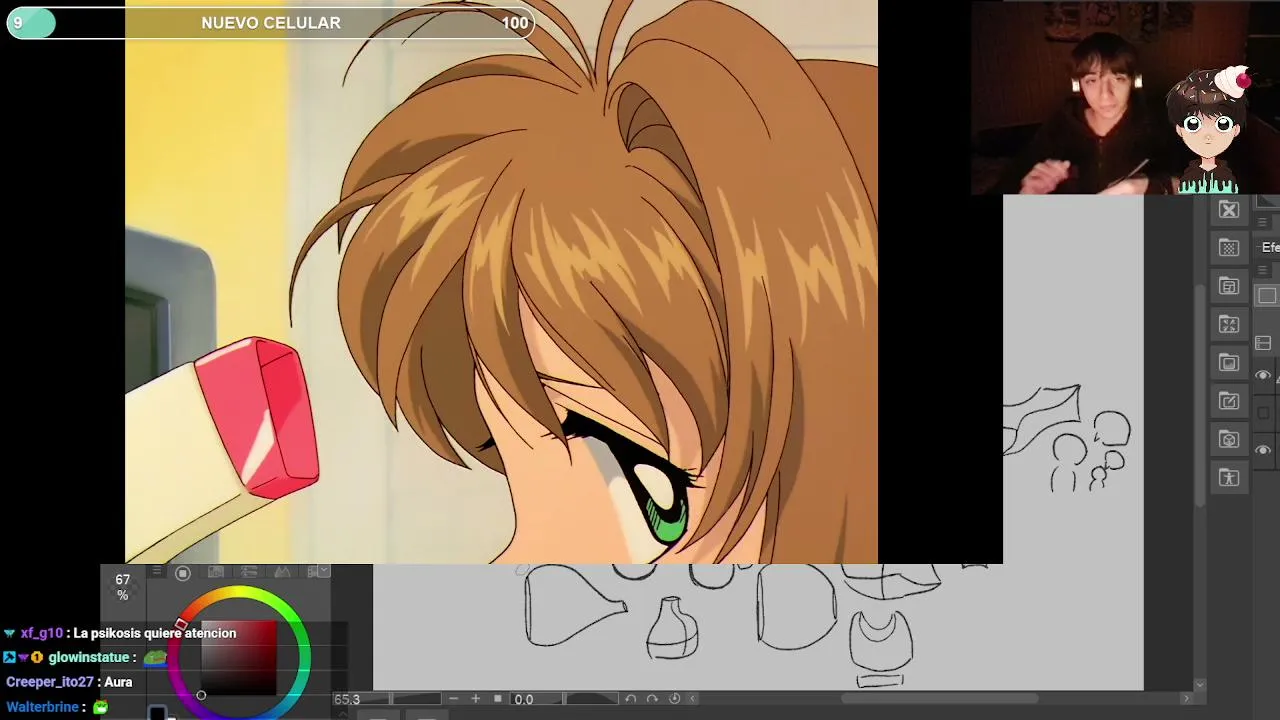Click the vertical scrollbar beside the canvas
The height and width of the screenshot is (720, 1280).
click(1200, 395)
